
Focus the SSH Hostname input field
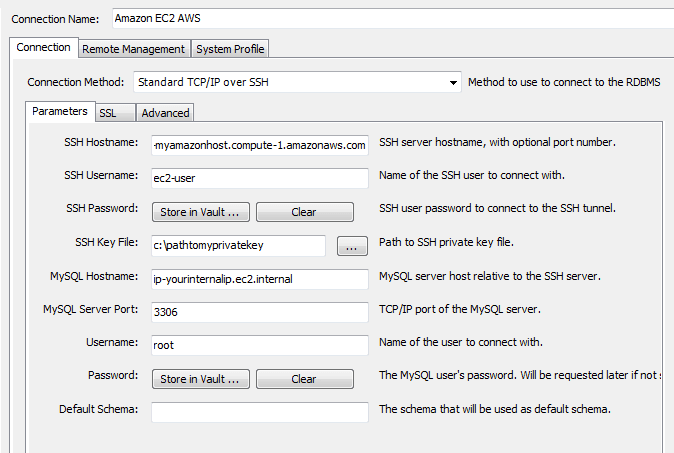(260, 145)
